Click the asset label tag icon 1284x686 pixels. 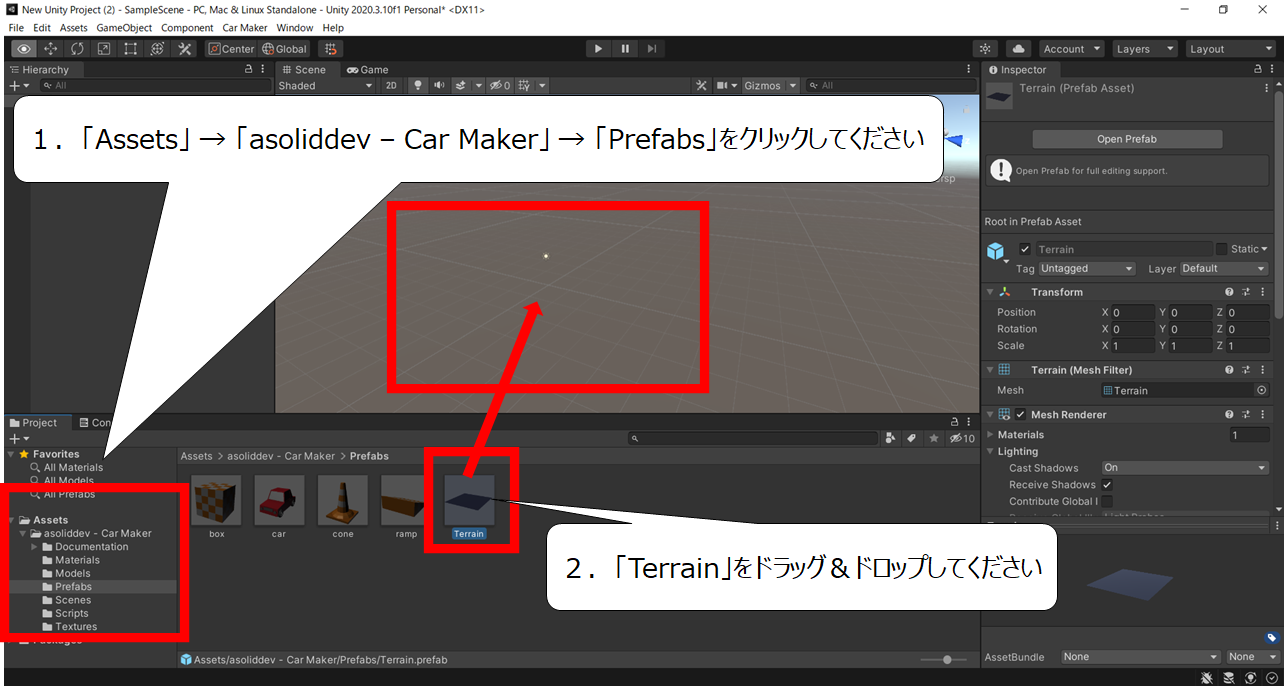click(x=1271, y=638)
